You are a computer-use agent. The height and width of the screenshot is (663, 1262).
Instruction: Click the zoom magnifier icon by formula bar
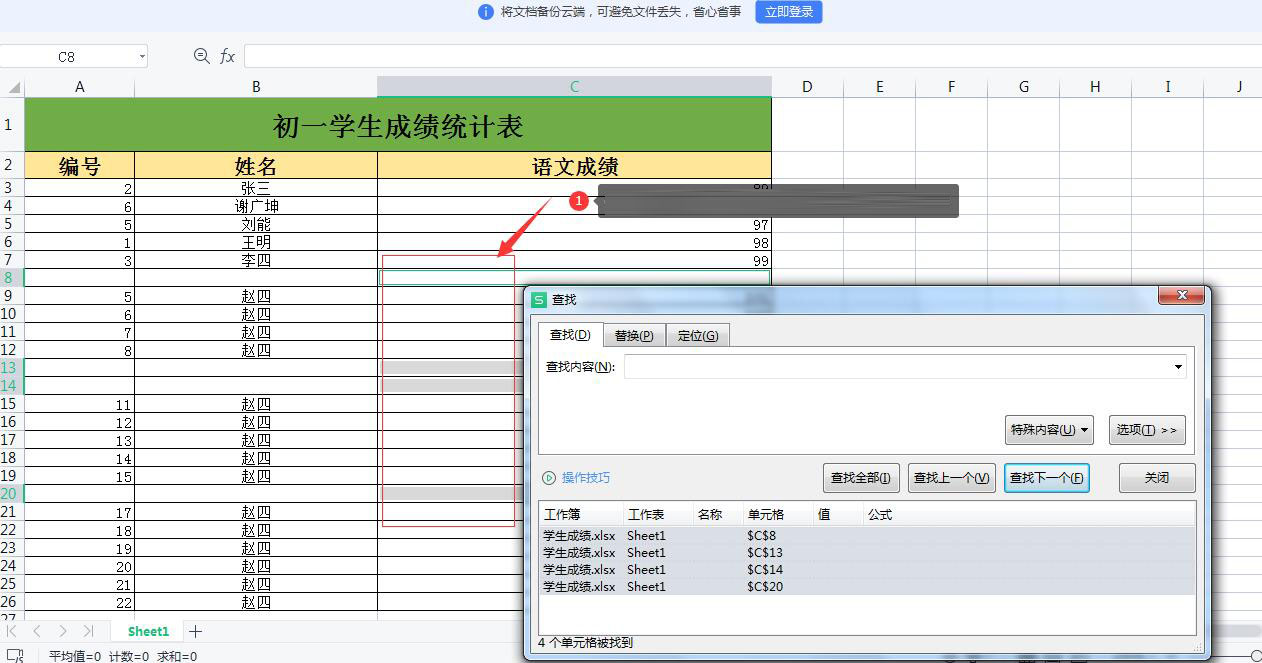pos(202,57)
